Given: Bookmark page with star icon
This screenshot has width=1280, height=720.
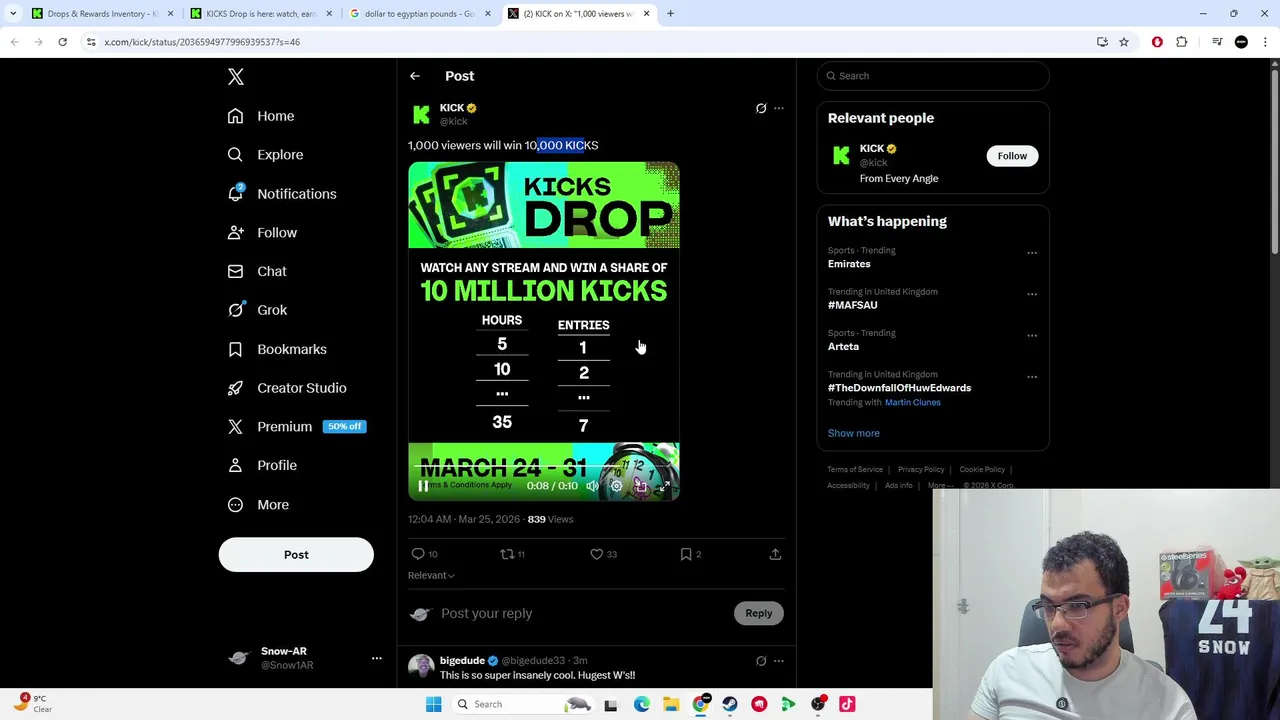Looking at the screenshot, I should click(x=1124, y=42).
